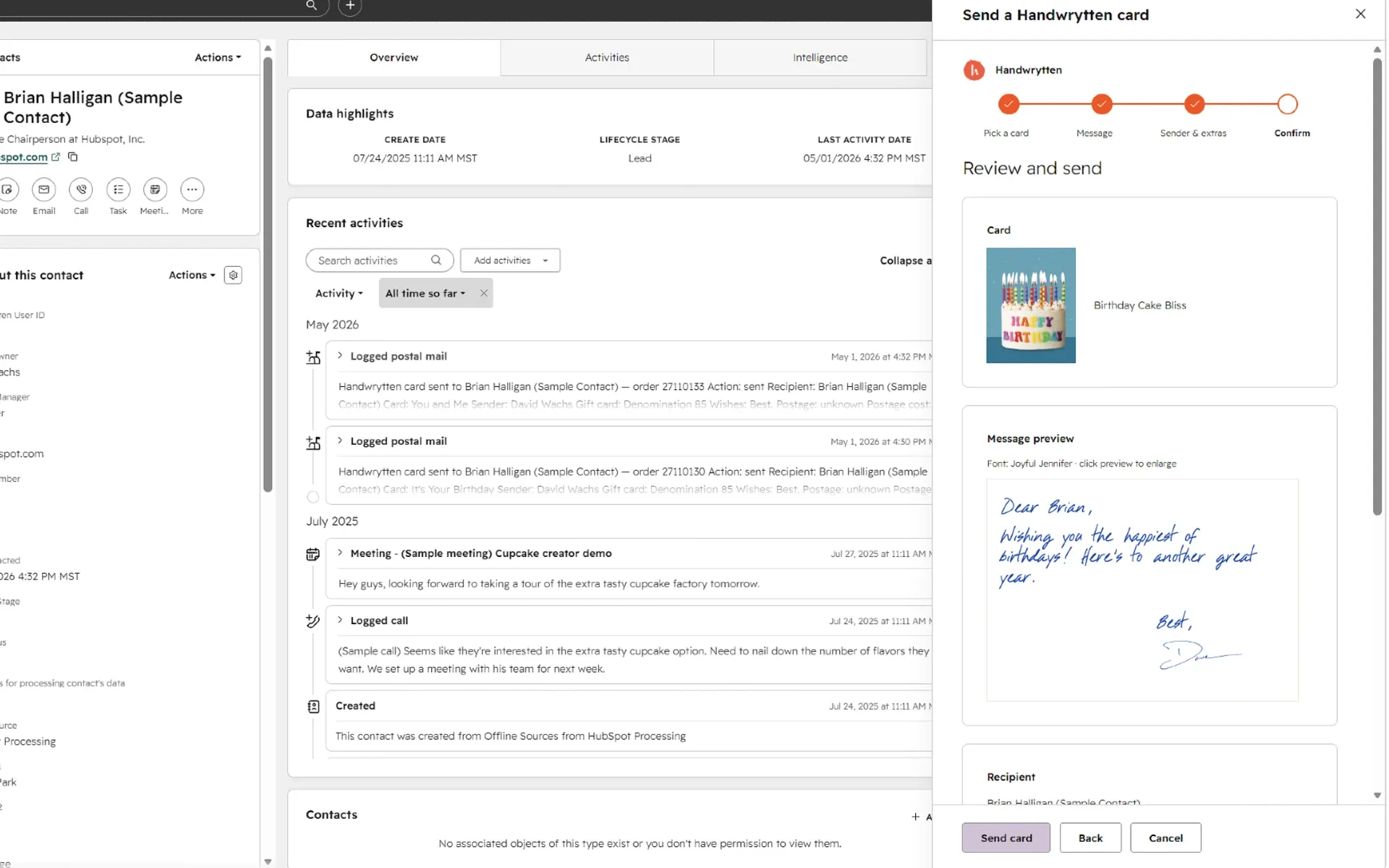
Task: Expand the Logged call entry
Action: pyautogui.click(x=340, y=620)
